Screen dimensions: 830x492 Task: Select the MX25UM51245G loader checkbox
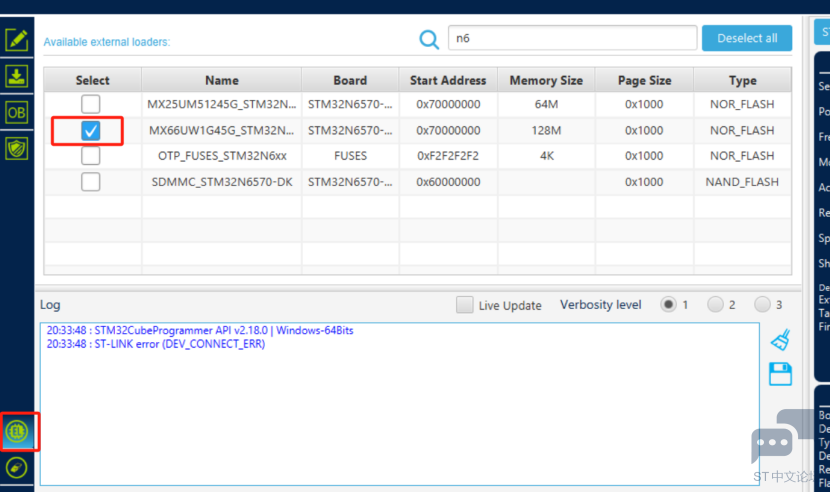[x=91, y=104]
